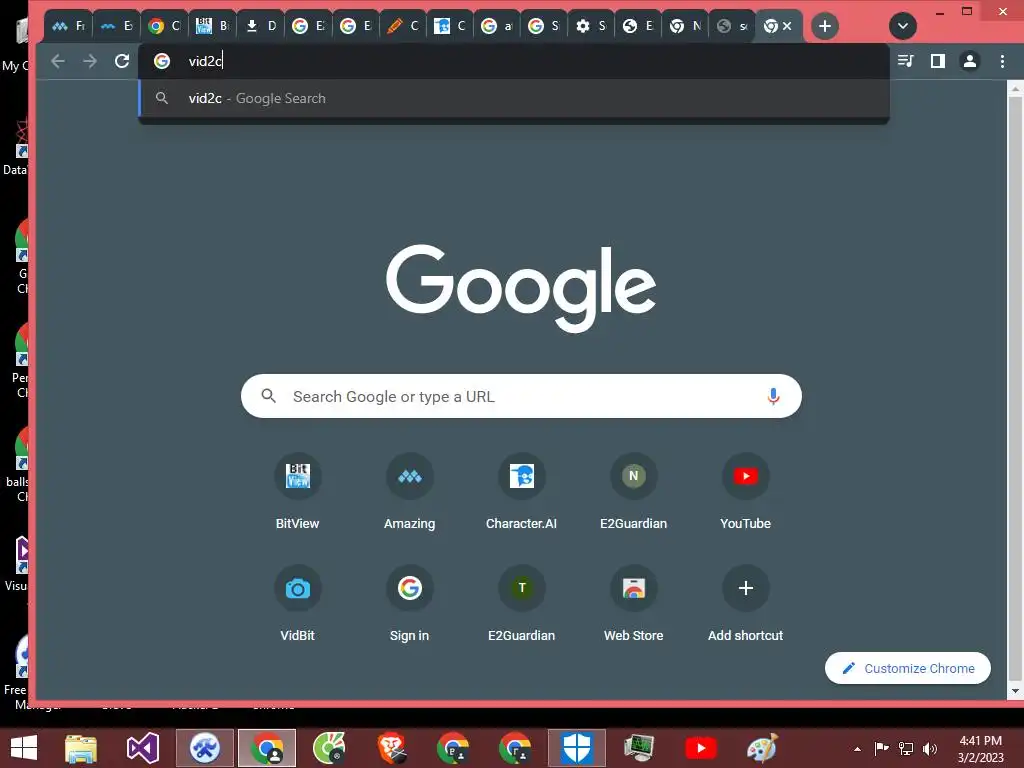Go forward using the forward arrow
Image resolution: width=1024 pixels, height=768 pixels.
pos(90,61)
